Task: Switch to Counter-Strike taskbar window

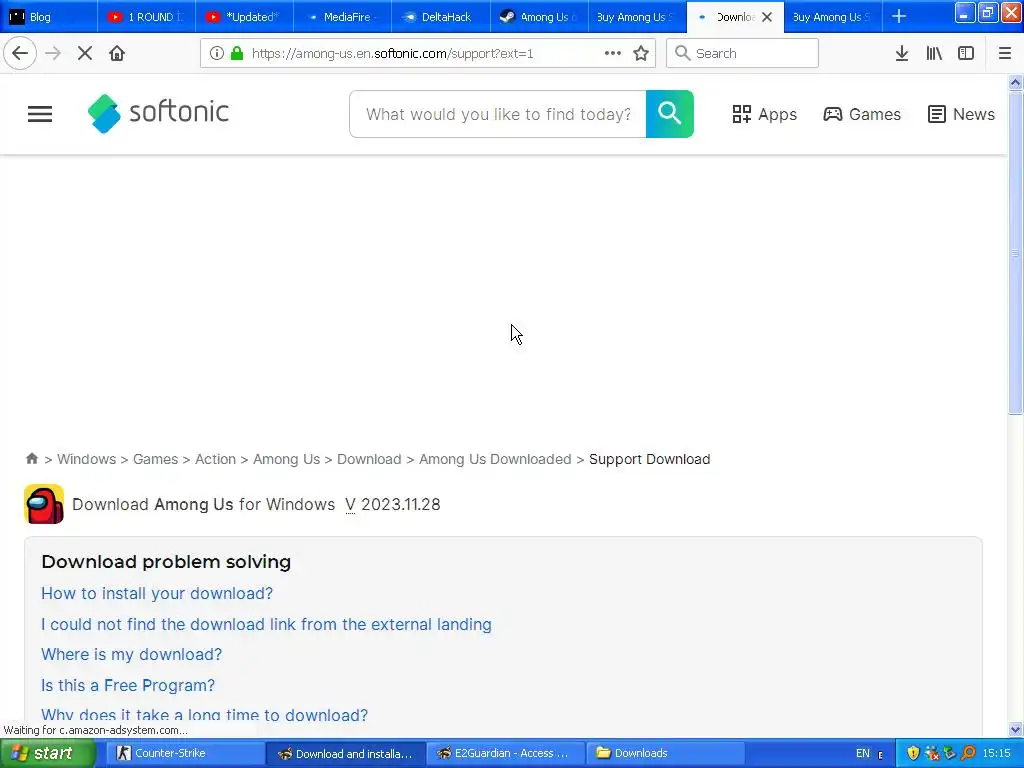Action: [185, 753]
